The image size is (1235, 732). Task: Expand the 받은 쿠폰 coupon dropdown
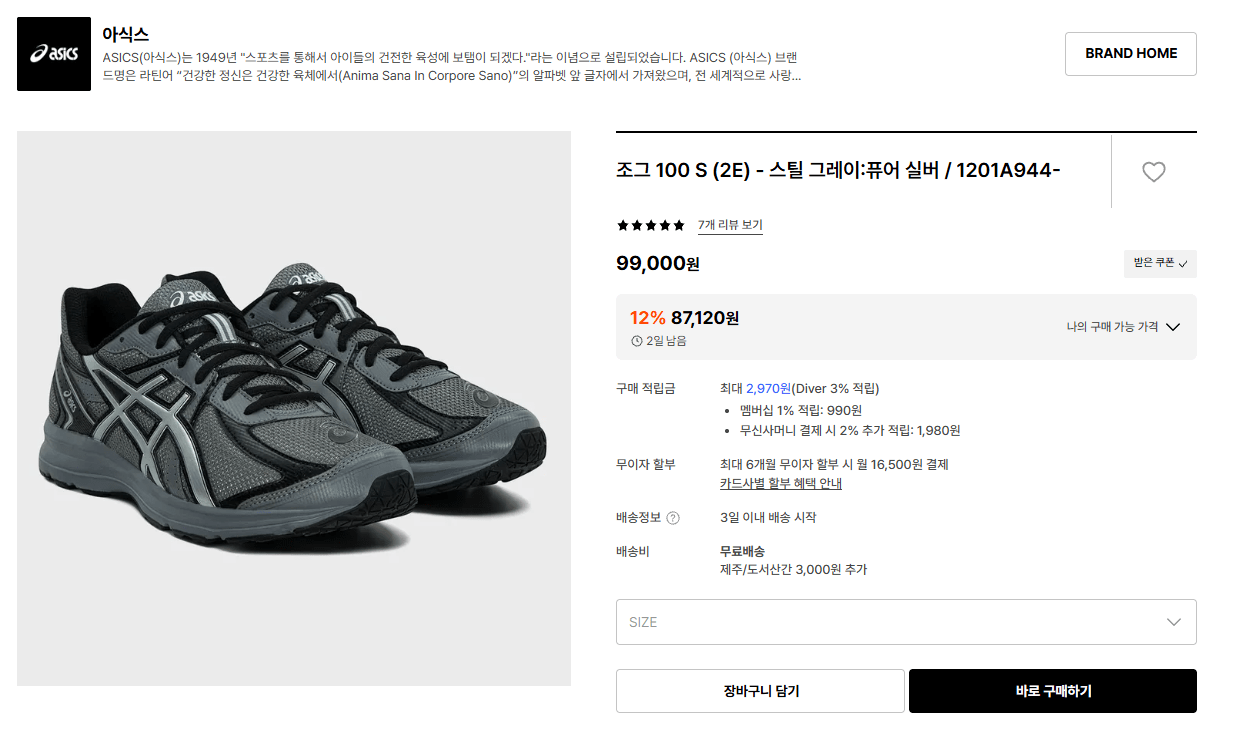pyautogui.click(x=1160, y=264)
